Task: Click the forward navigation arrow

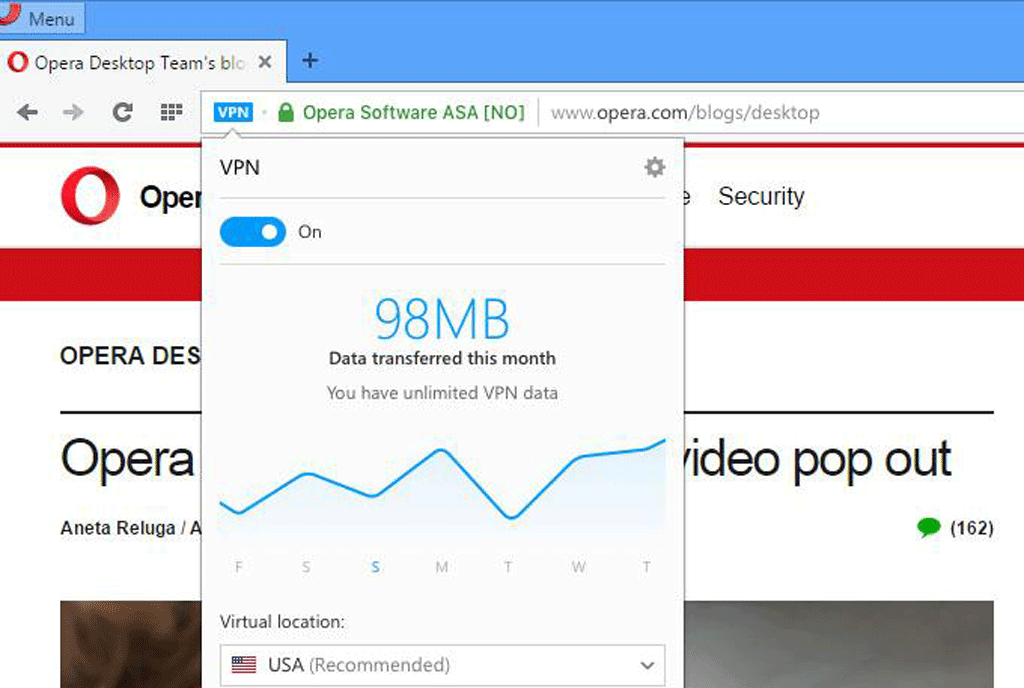Action: click(73, 112)
